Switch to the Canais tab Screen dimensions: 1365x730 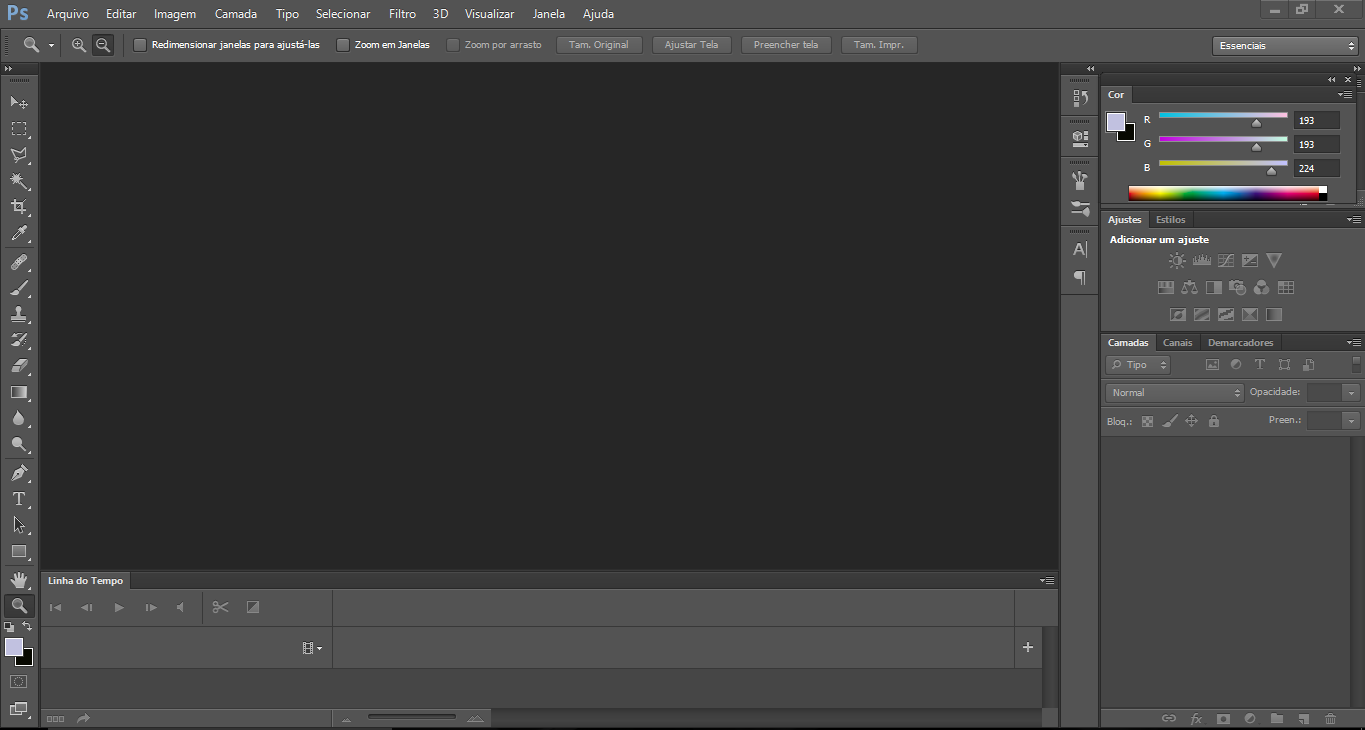[x=1177, y=342]
